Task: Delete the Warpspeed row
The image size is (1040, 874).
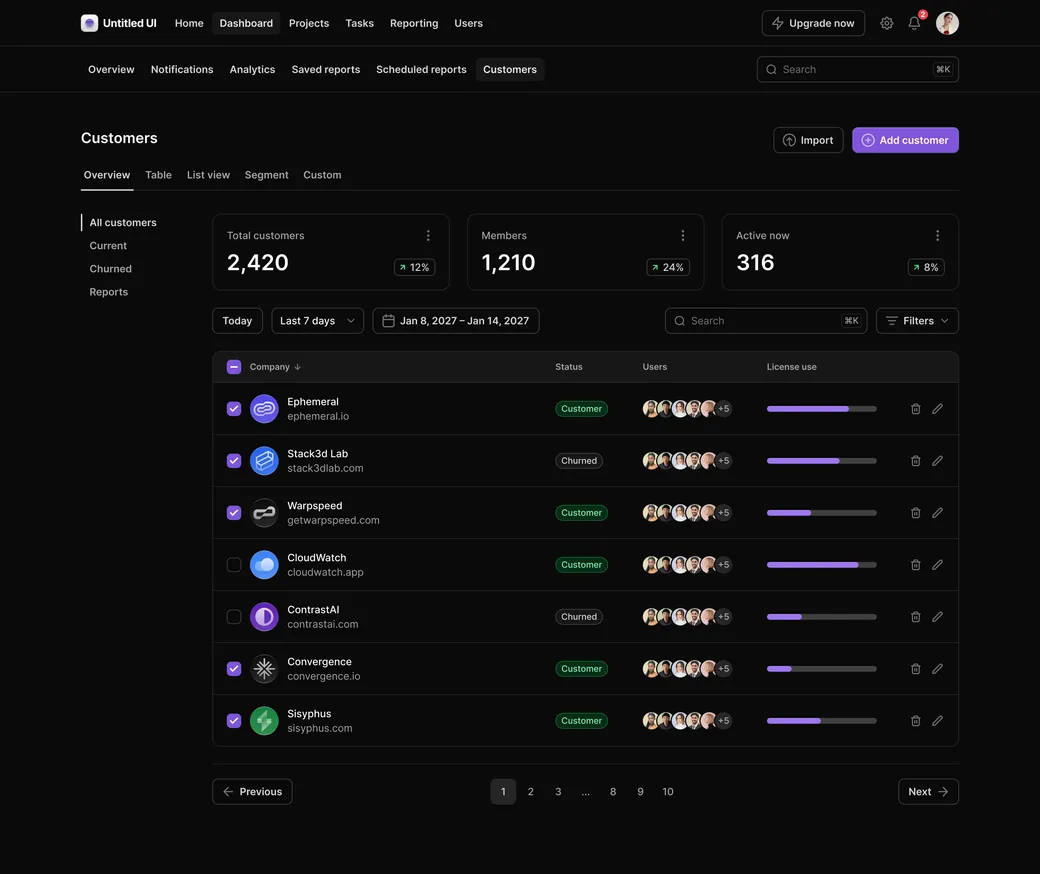Action: tap(915, 513)
